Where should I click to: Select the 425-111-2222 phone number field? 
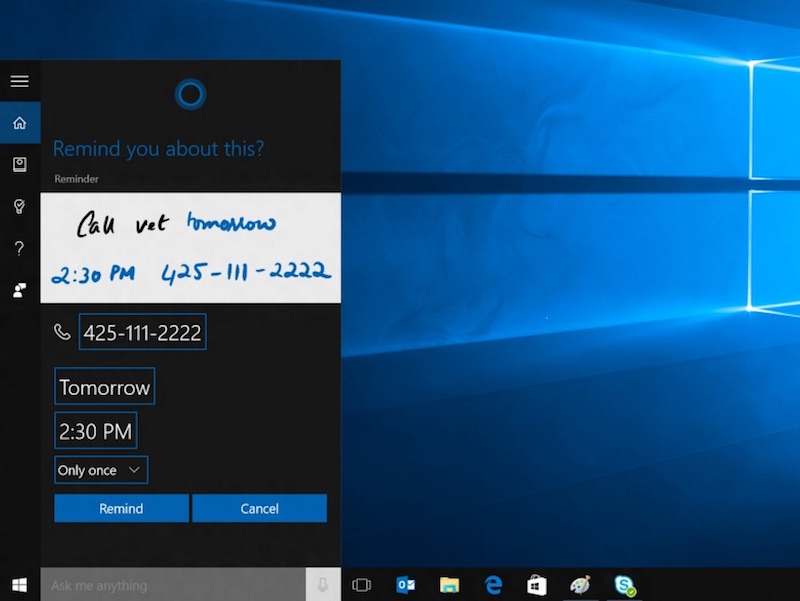click(142, 331)
